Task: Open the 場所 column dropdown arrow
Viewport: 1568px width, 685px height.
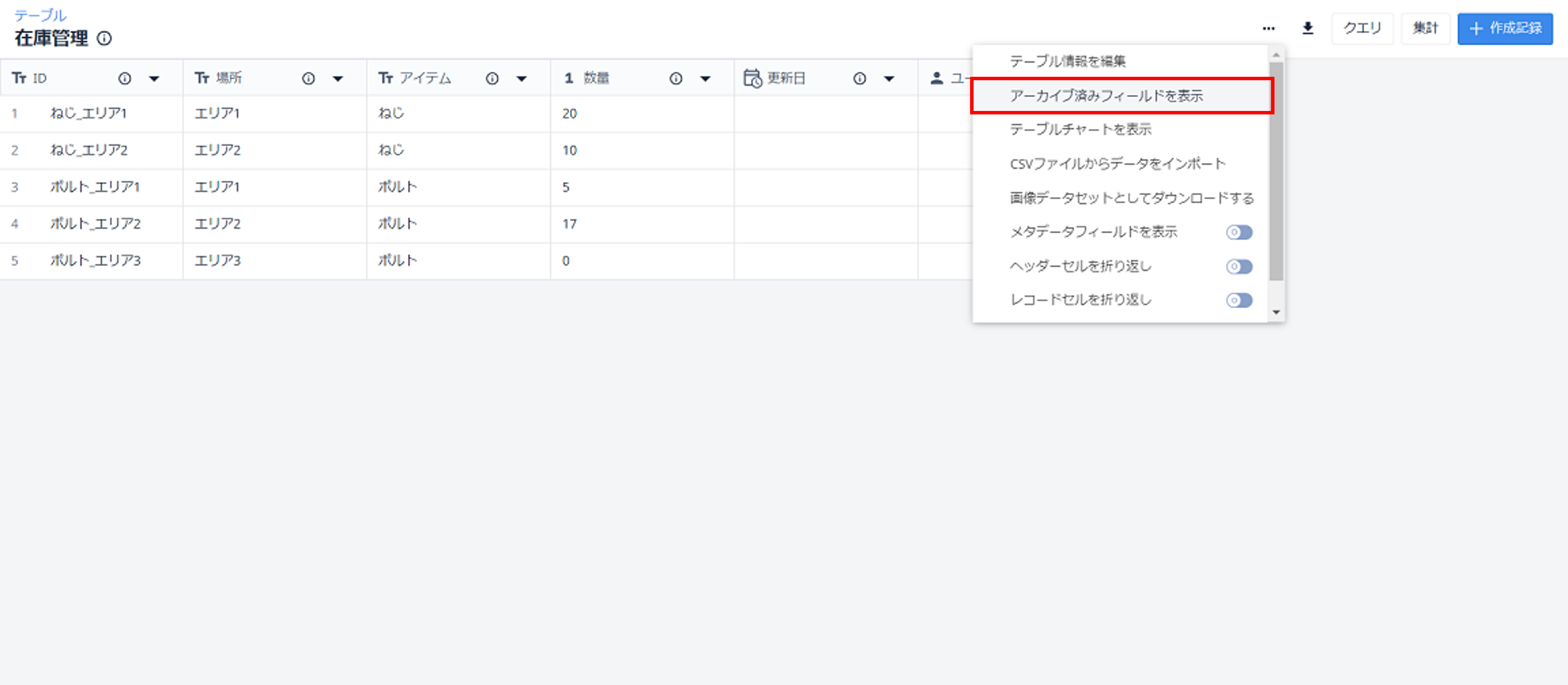Action: click(338, 79)
